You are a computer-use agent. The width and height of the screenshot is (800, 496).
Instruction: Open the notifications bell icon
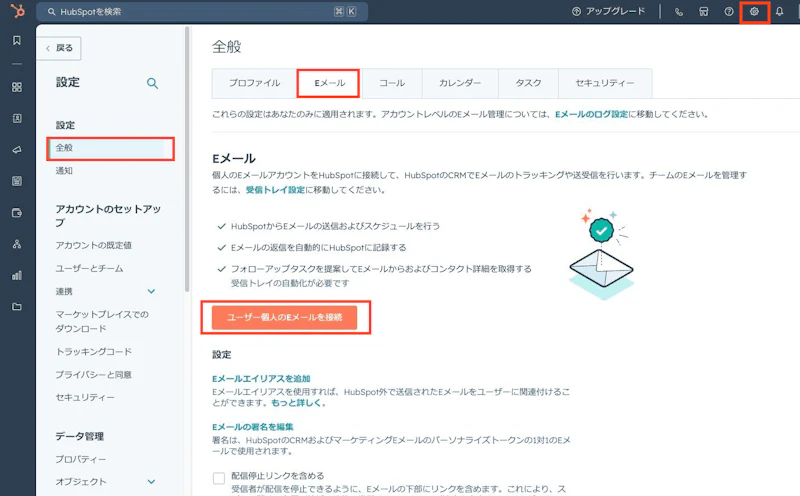point(780,12)
